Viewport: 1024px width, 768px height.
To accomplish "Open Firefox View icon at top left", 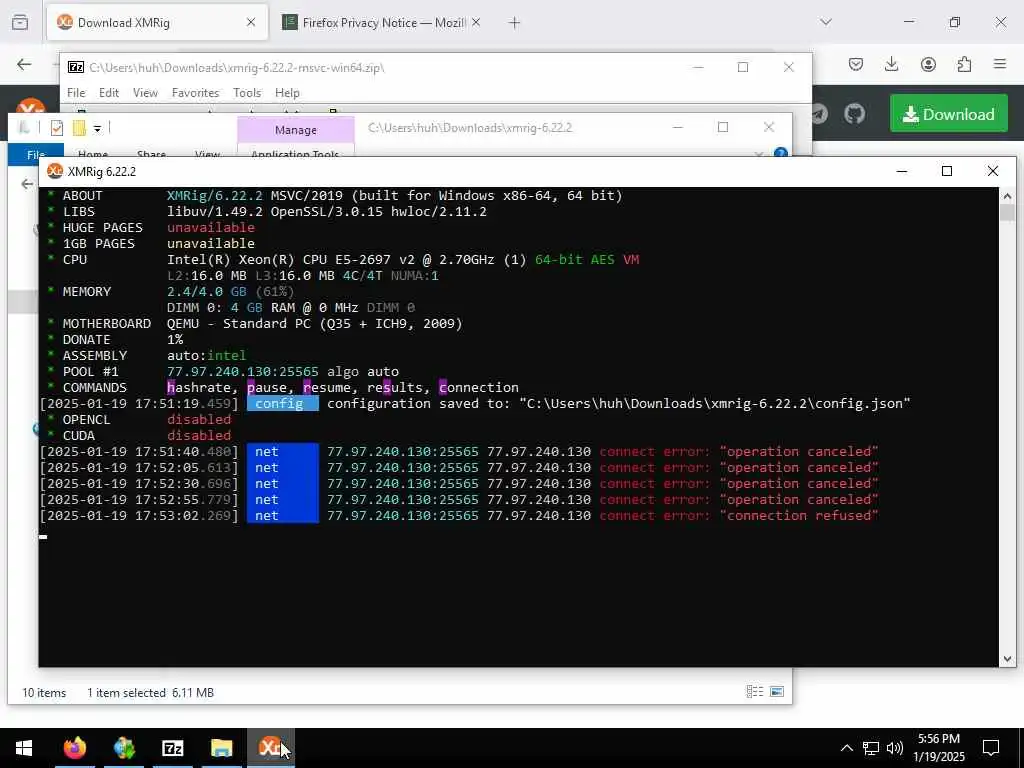I will point(20,22).
